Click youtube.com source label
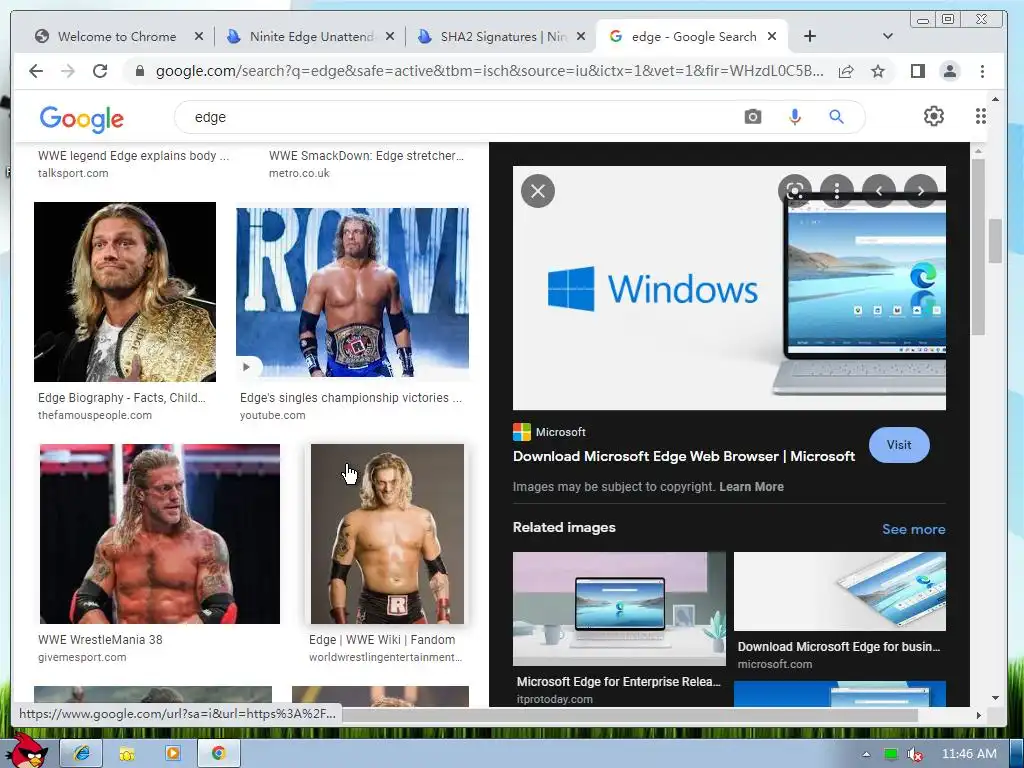Screen dimensions: 1024x768 tap(272, 415)
